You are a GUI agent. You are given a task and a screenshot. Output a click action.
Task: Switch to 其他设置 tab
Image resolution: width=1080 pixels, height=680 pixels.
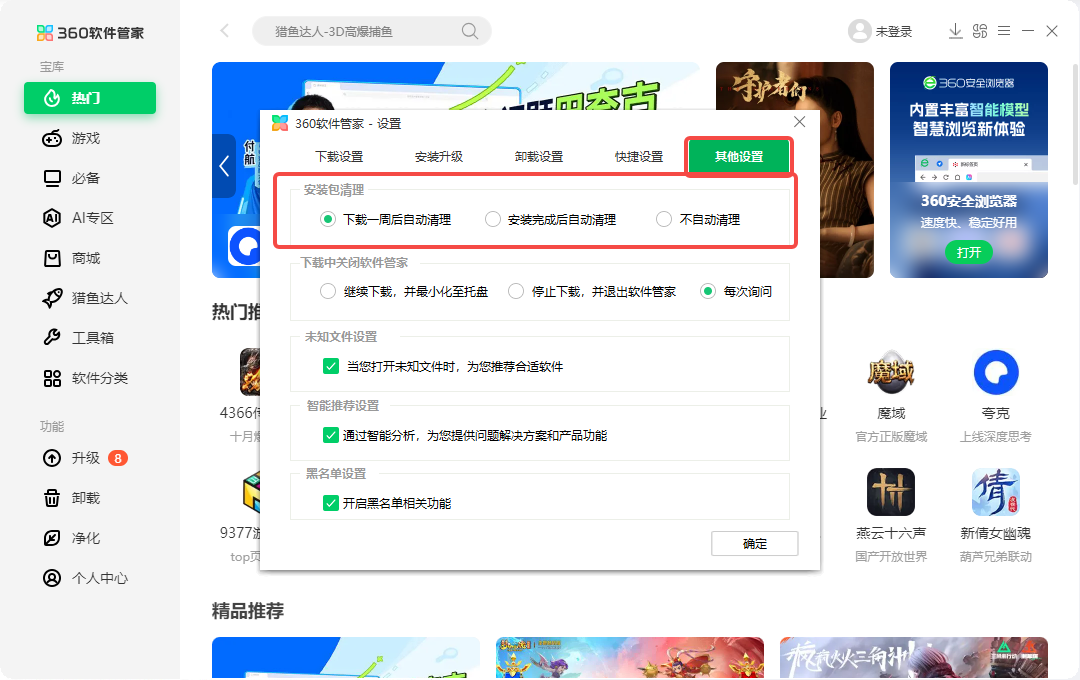[x=739, y=156]
